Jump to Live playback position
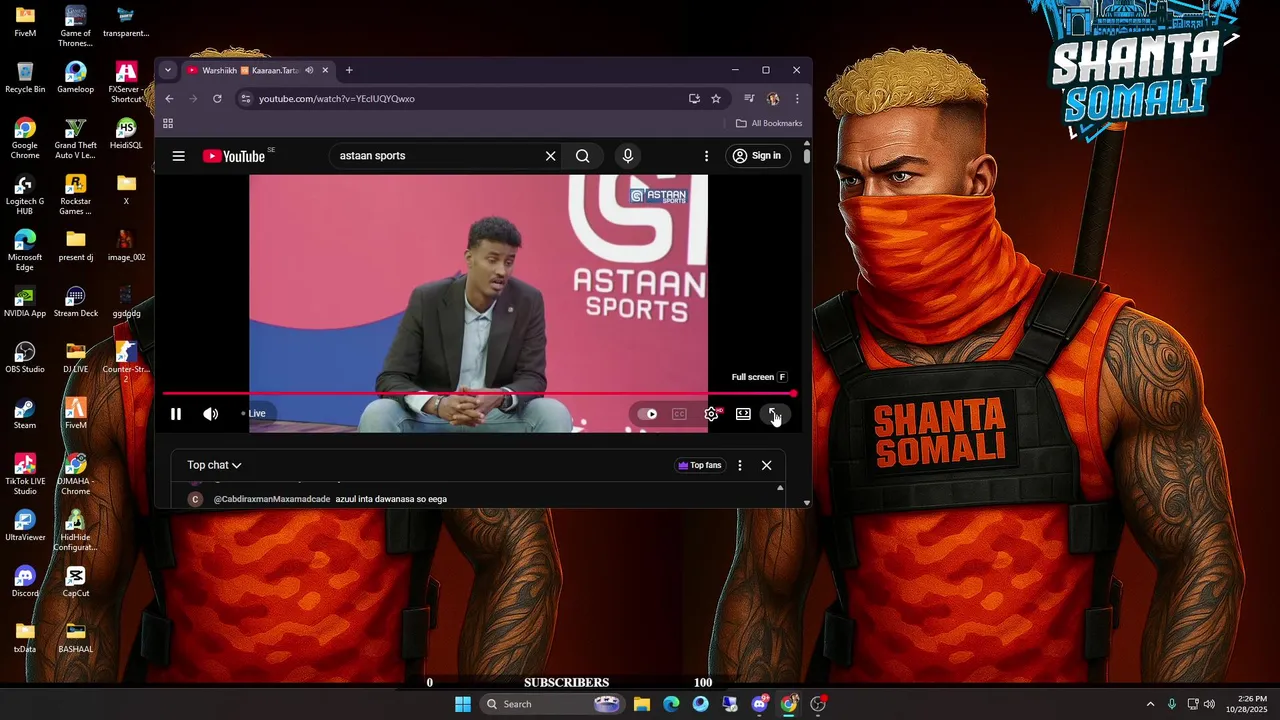 (x=254, y=414)
